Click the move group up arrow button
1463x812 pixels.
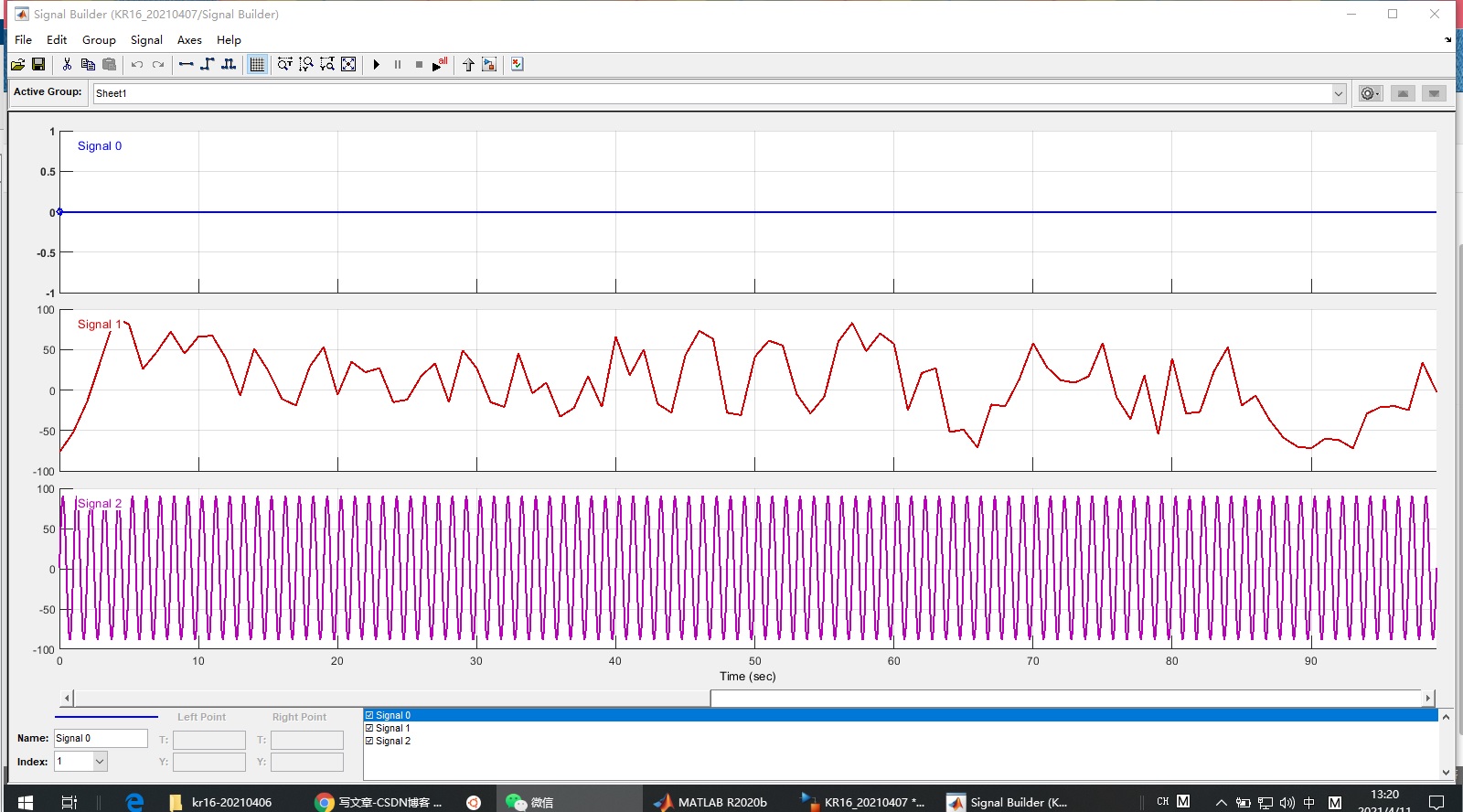tap(1403, 93)
